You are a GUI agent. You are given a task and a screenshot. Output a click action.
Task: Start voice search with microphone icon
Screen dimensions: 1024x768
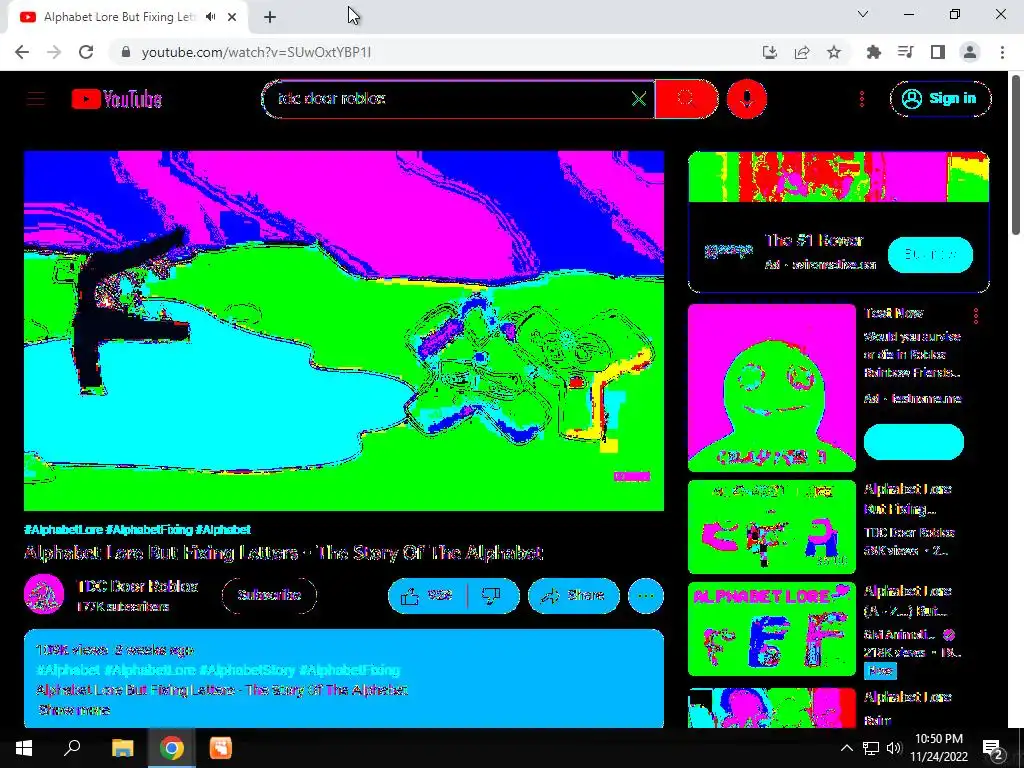[746, 99]
